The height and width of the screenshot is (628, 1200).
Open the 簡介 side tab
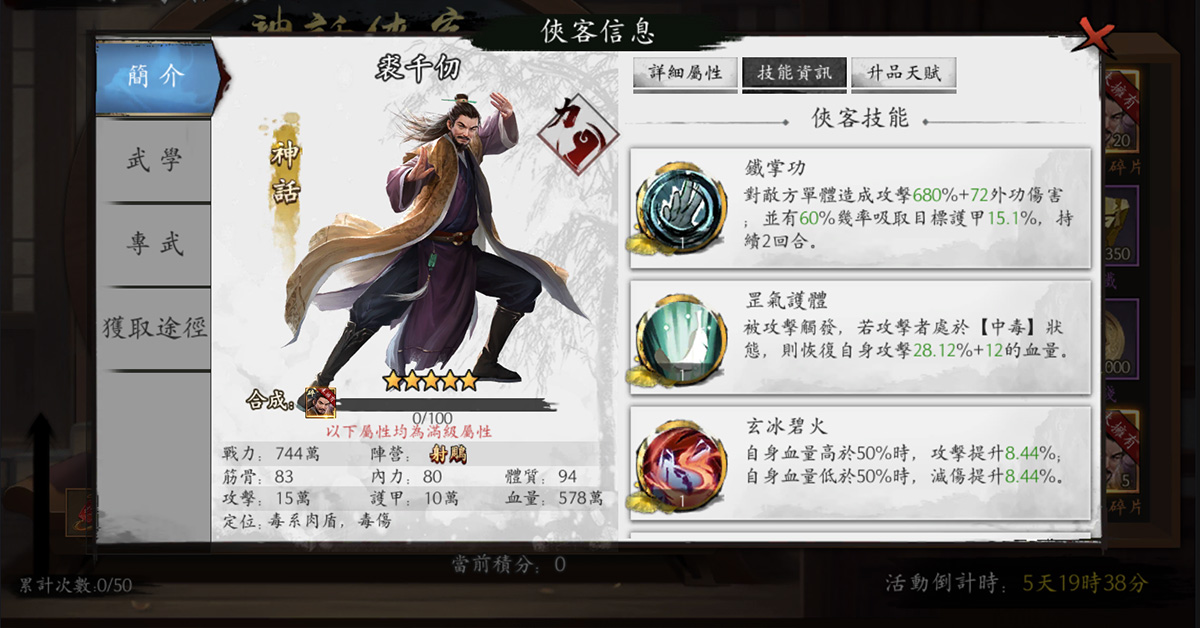click(x=157, y=77)
